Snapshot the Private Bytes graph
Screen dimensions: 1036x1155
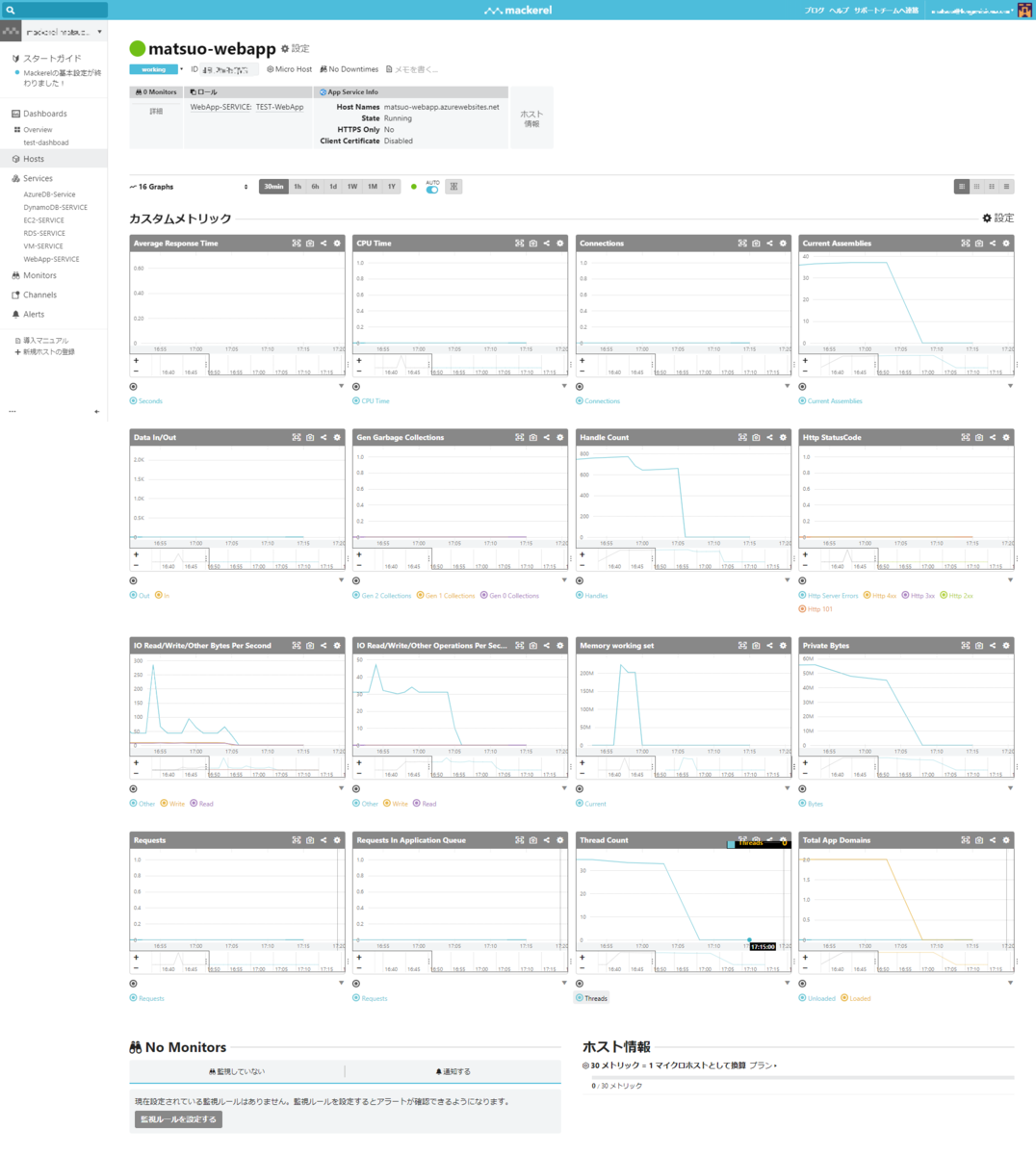(979, 646)
